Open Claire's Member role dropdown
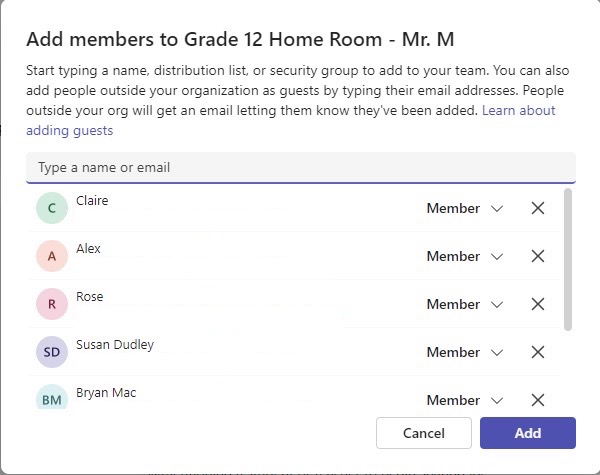Viewport: 600px width, 475px height. pos(465,208)
